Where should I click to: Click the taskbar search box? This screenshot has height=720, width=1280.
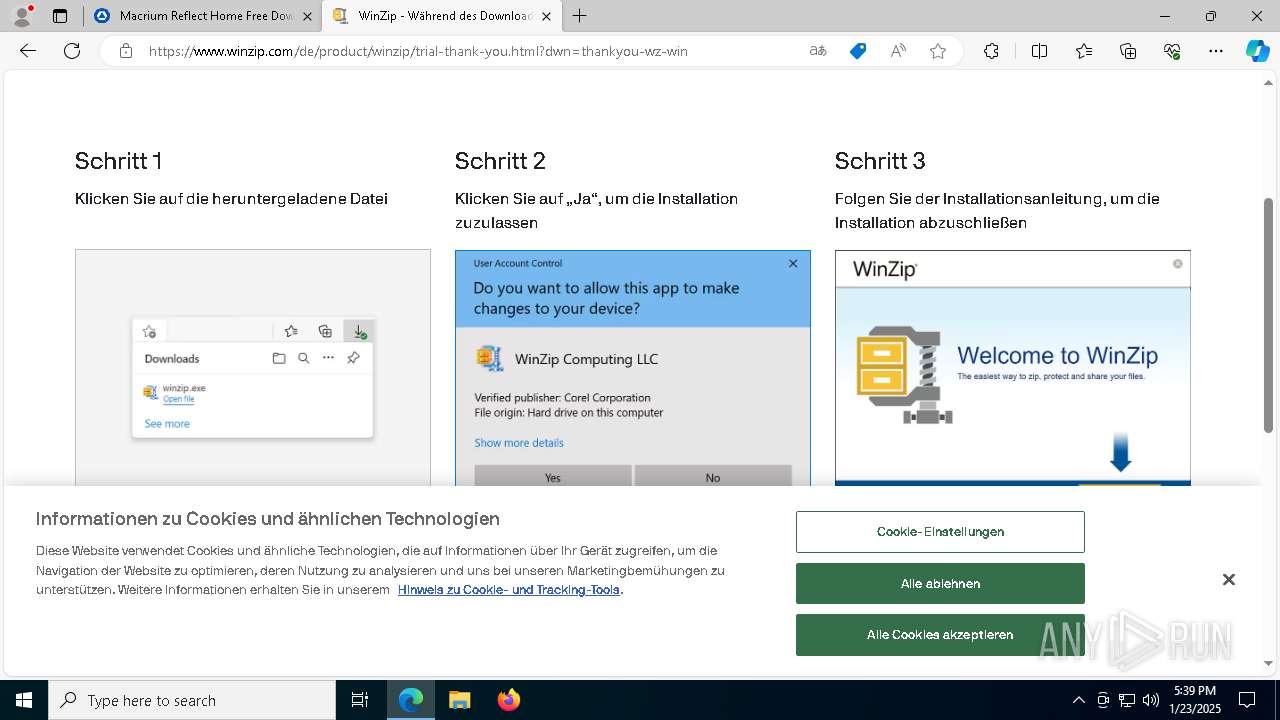[192, 700]
